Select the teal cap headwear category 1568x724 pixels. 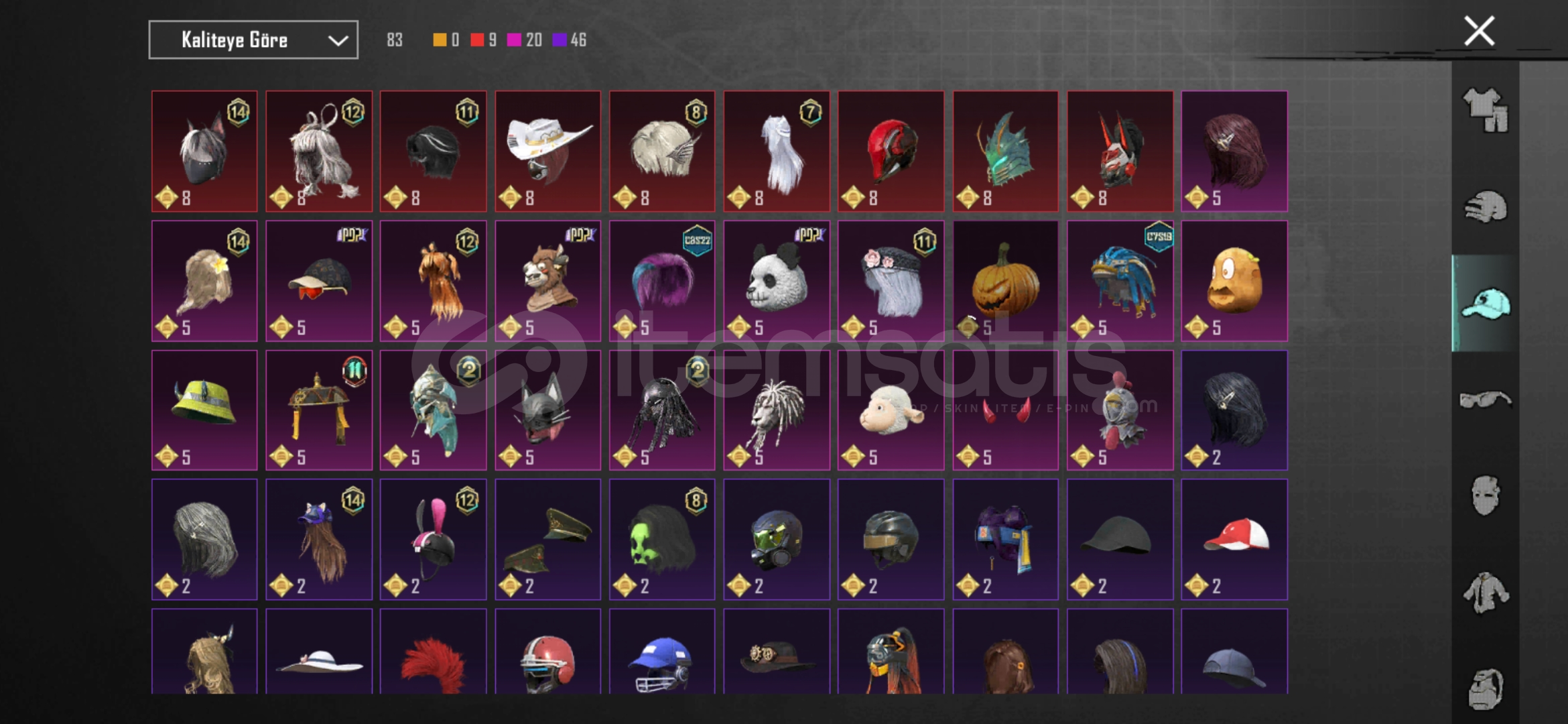click(1486, 304)
